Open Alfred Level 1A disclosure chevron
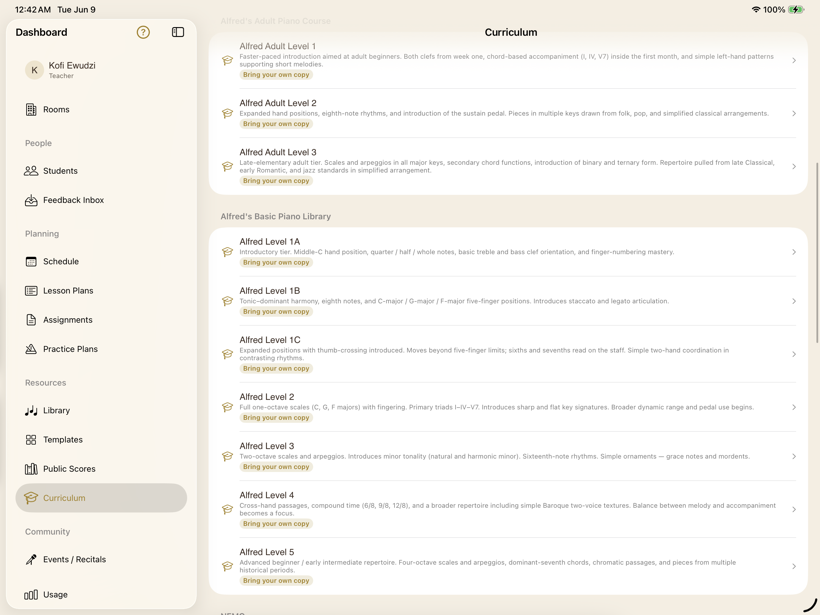The width and height of the screenshot is (820, 615). (794, 252)
